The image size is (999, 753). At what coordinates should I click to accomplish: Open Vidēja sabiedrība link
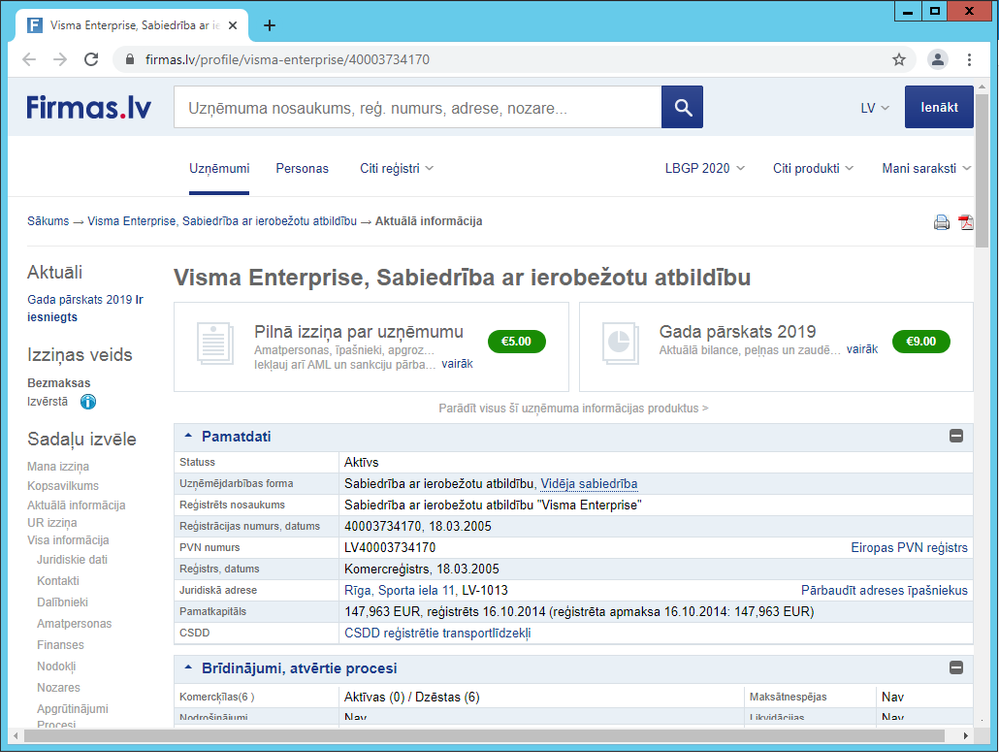pos(589,484)
